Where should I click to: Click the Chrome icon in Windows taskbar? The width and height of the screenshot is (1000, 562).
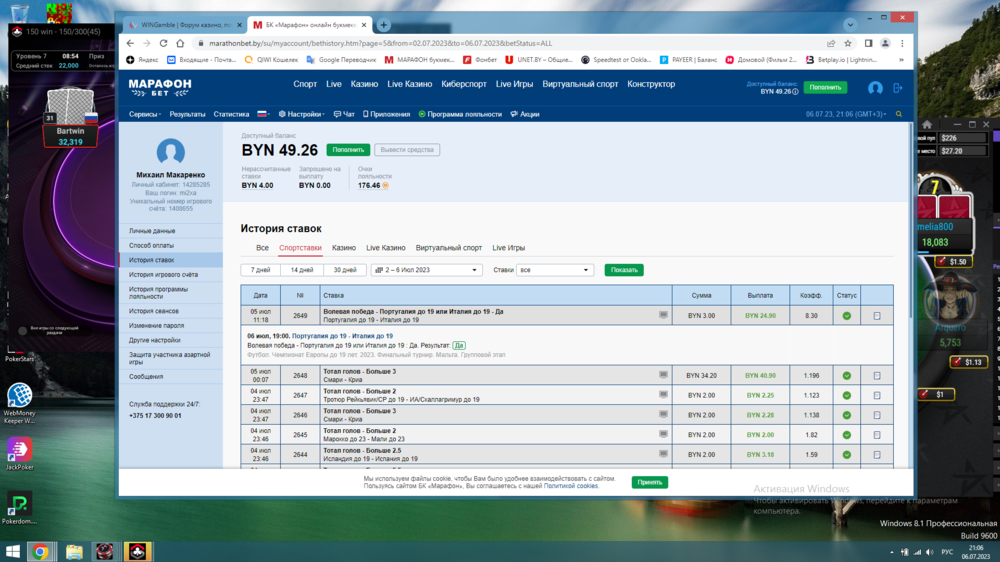tap(41, 551)
